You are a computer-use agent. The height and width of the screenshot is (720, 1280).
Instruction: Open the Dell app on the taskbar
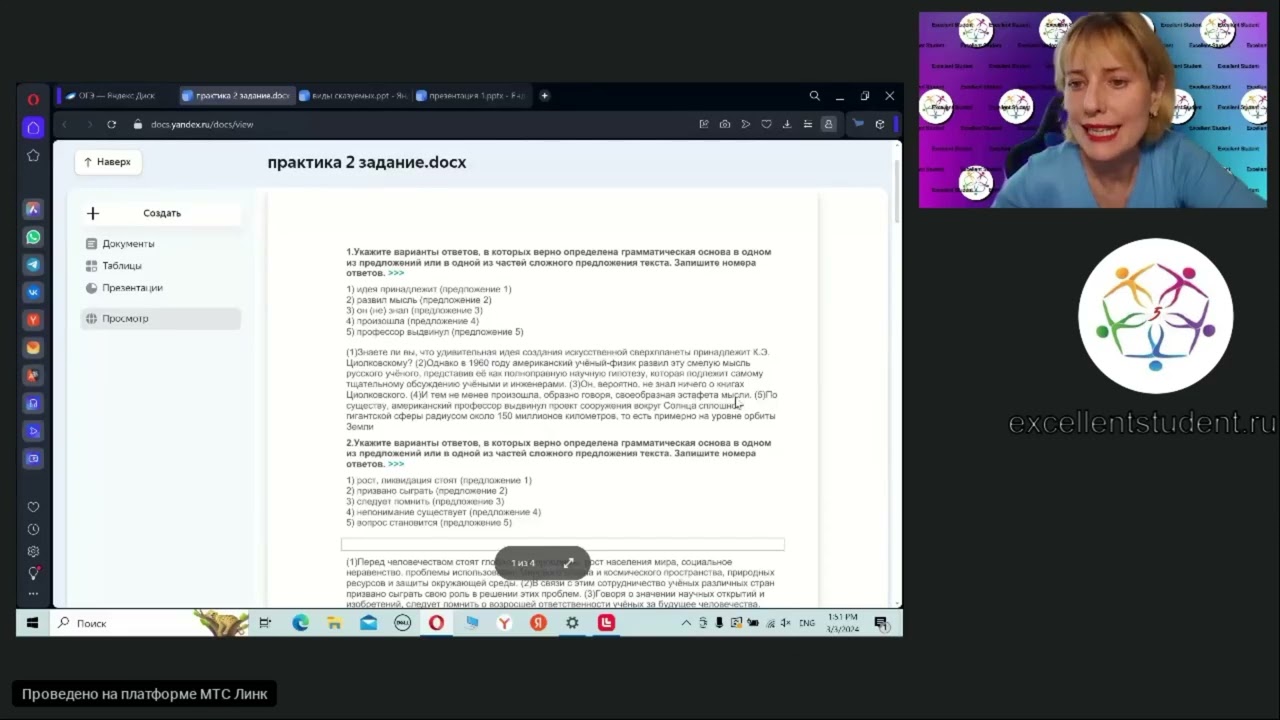(402, 623)
